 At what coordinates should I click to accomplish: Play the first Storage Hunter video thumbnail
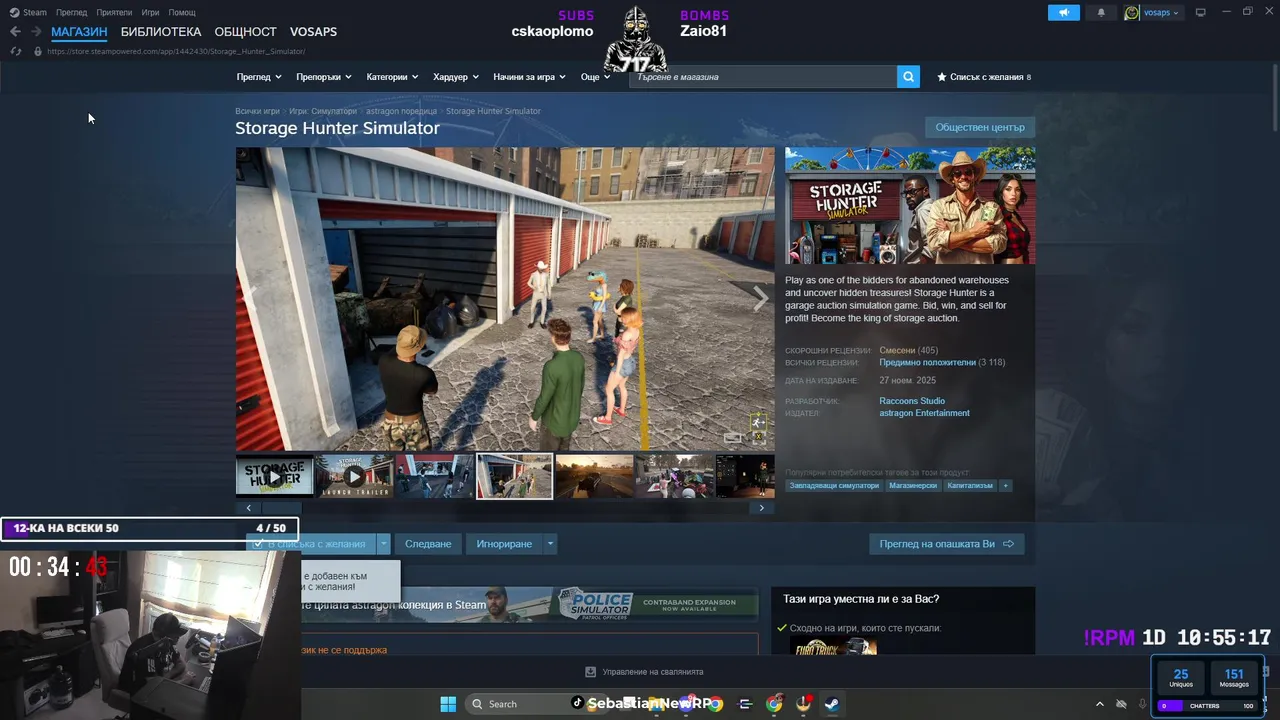pos(274,476)
